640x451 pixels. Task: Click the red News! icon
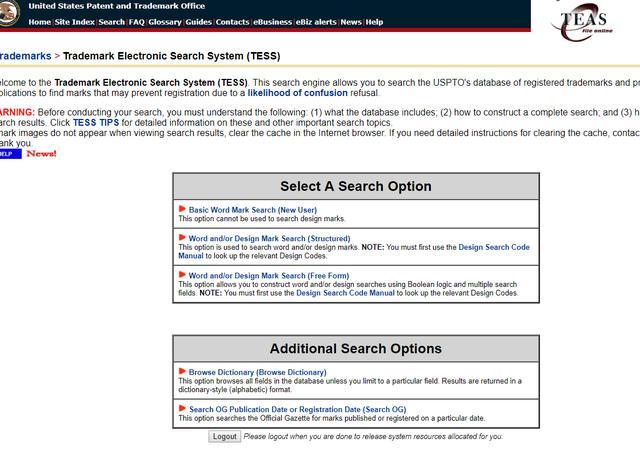pyautogui.click(x=41, y=154)
